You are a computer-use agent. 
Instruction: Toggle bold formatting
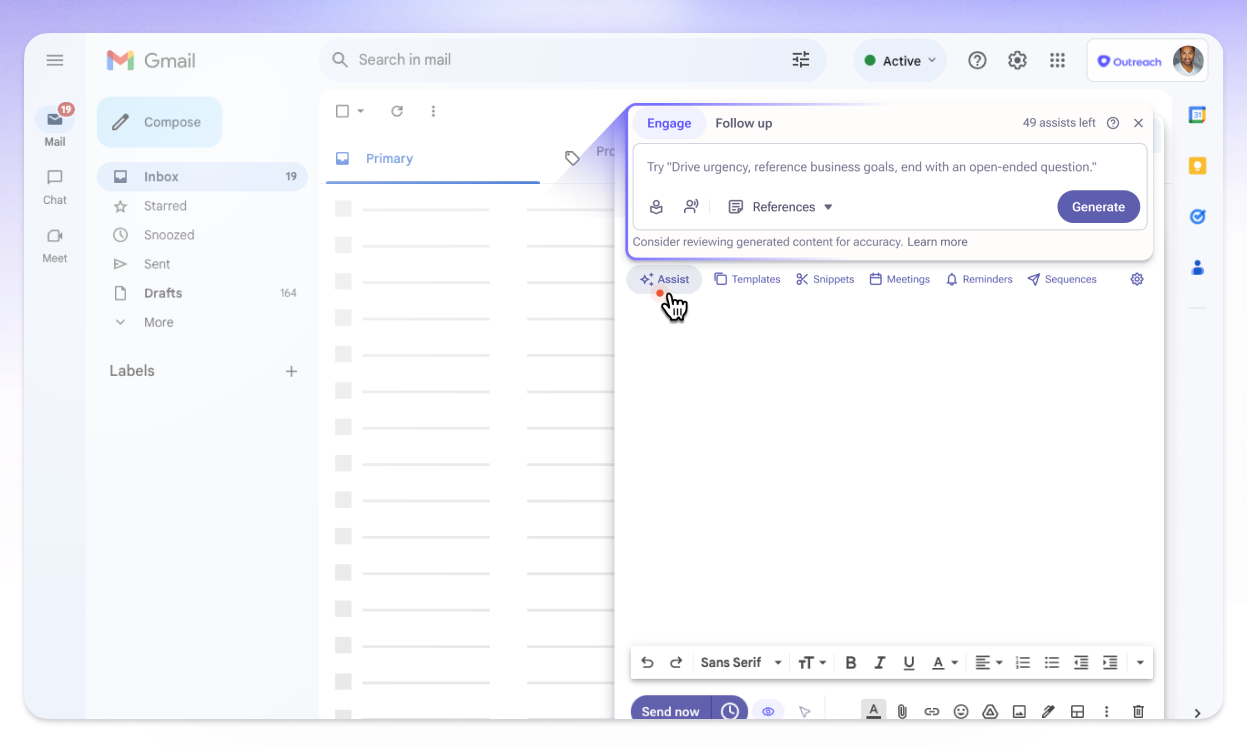851,662
